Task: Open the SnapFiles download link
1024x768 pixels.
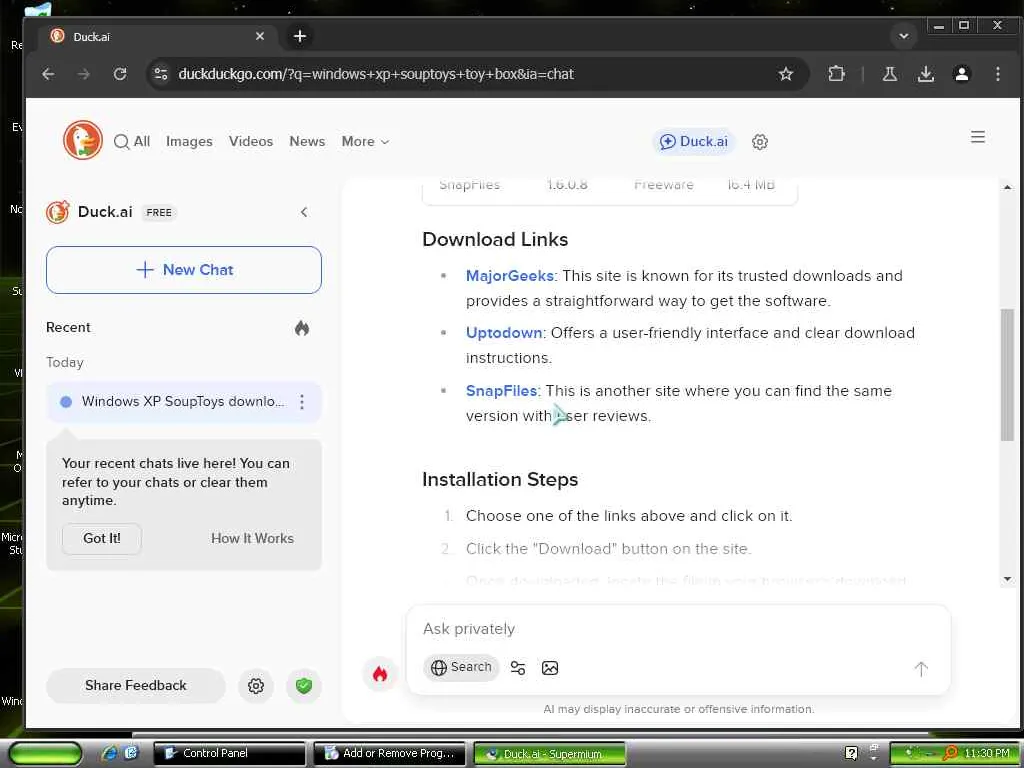Action: (x=501, y=391)
